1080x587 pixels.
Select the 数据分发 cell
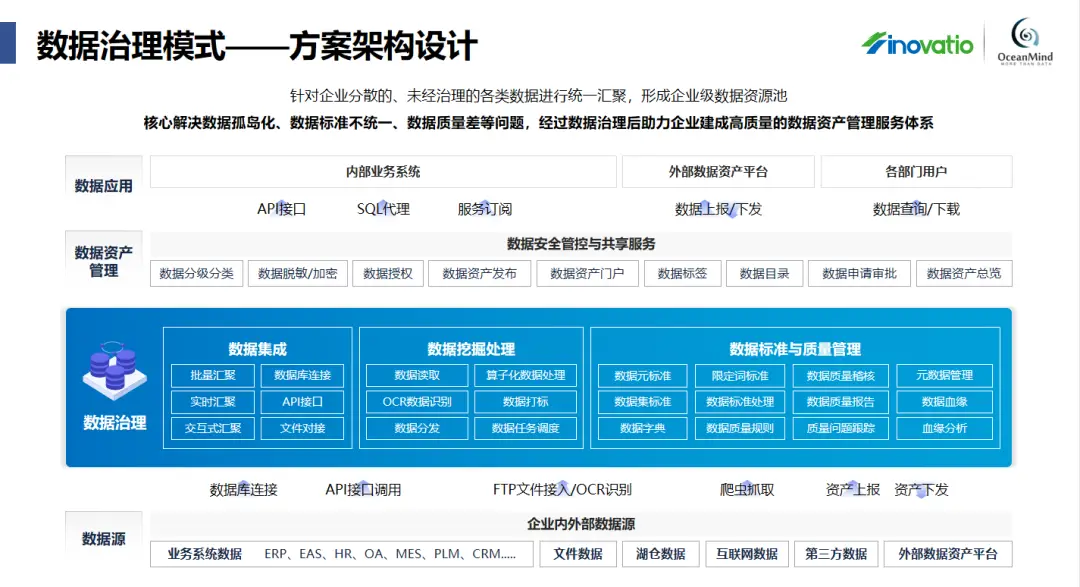point(417,428)
